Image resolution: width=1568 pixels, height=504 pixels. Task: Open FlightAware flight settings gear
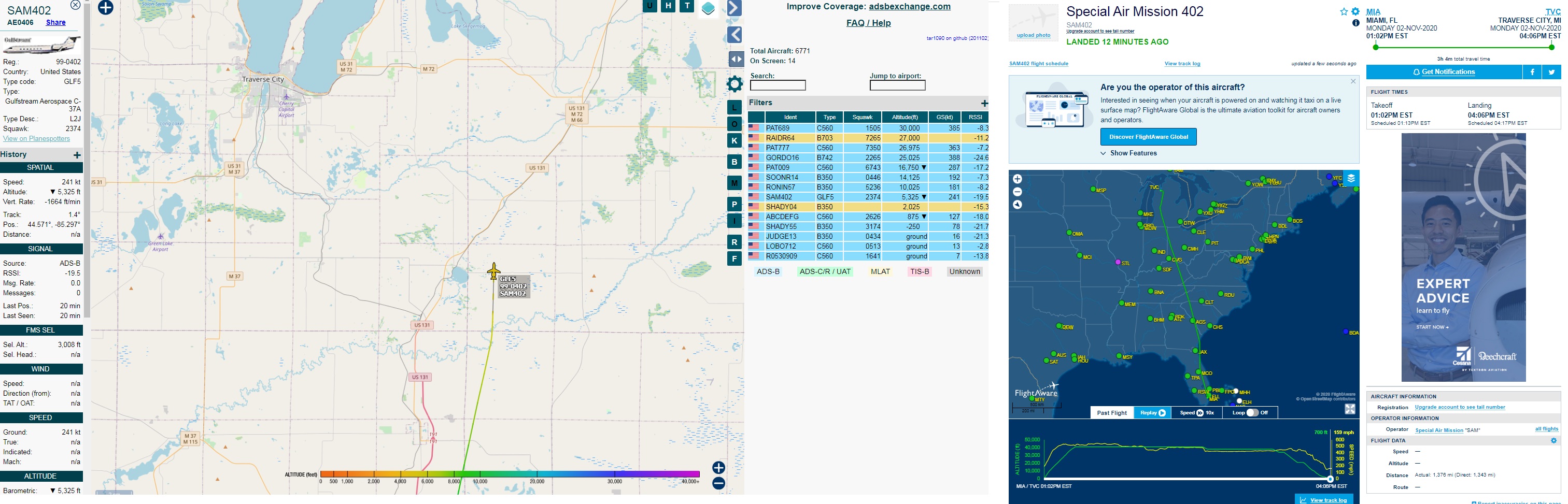(x=1355, y=11)
